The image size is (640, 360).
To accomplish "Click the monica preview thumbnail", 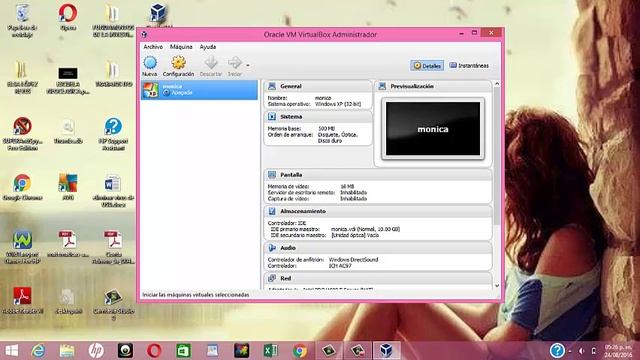I will 433,129.
